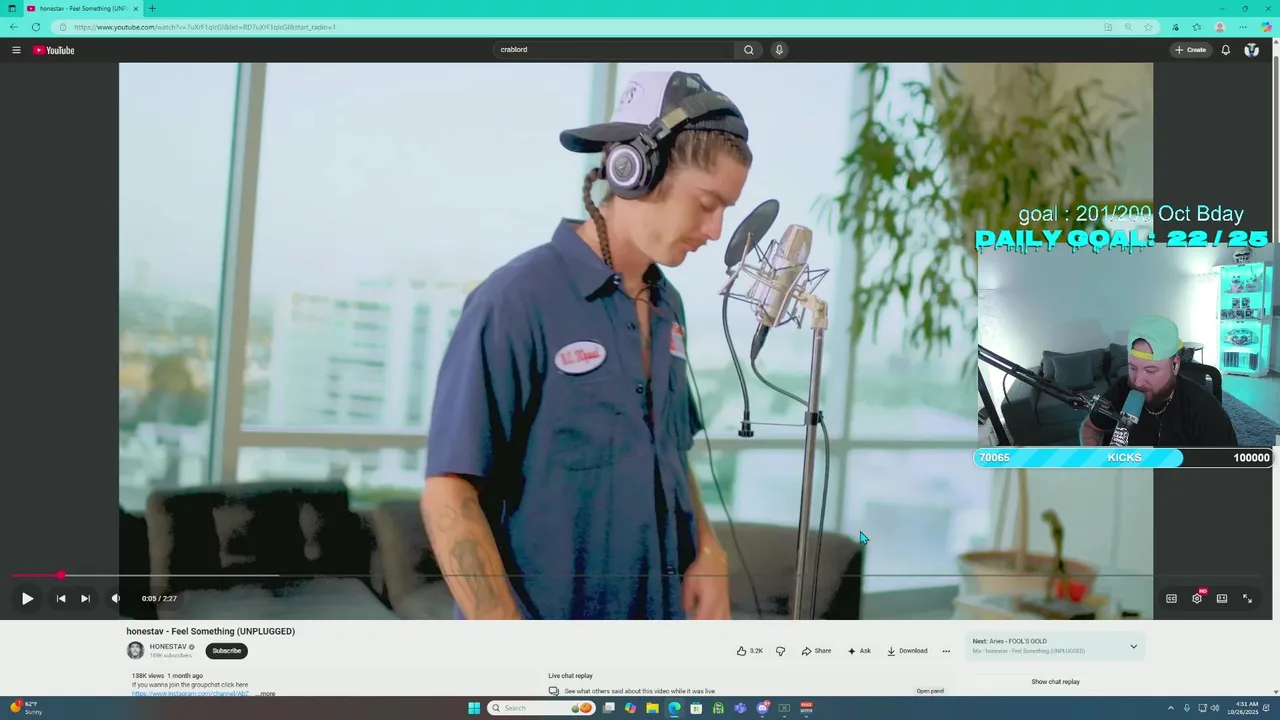Open Microsoft Store in the taskbar
The image size is (1280, 720).
[696, 708]
